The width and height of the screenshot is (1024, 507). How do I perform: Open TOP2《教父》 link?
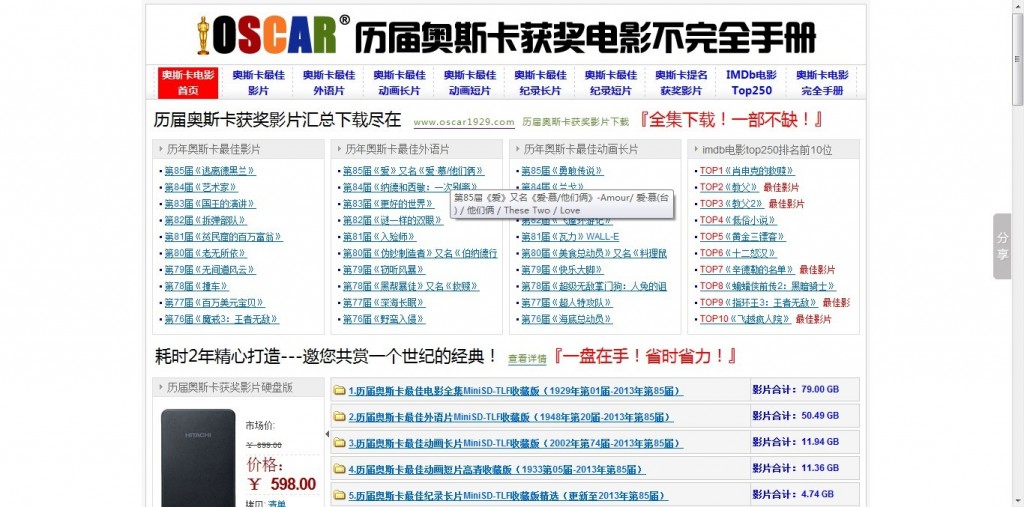click(729, 188)
